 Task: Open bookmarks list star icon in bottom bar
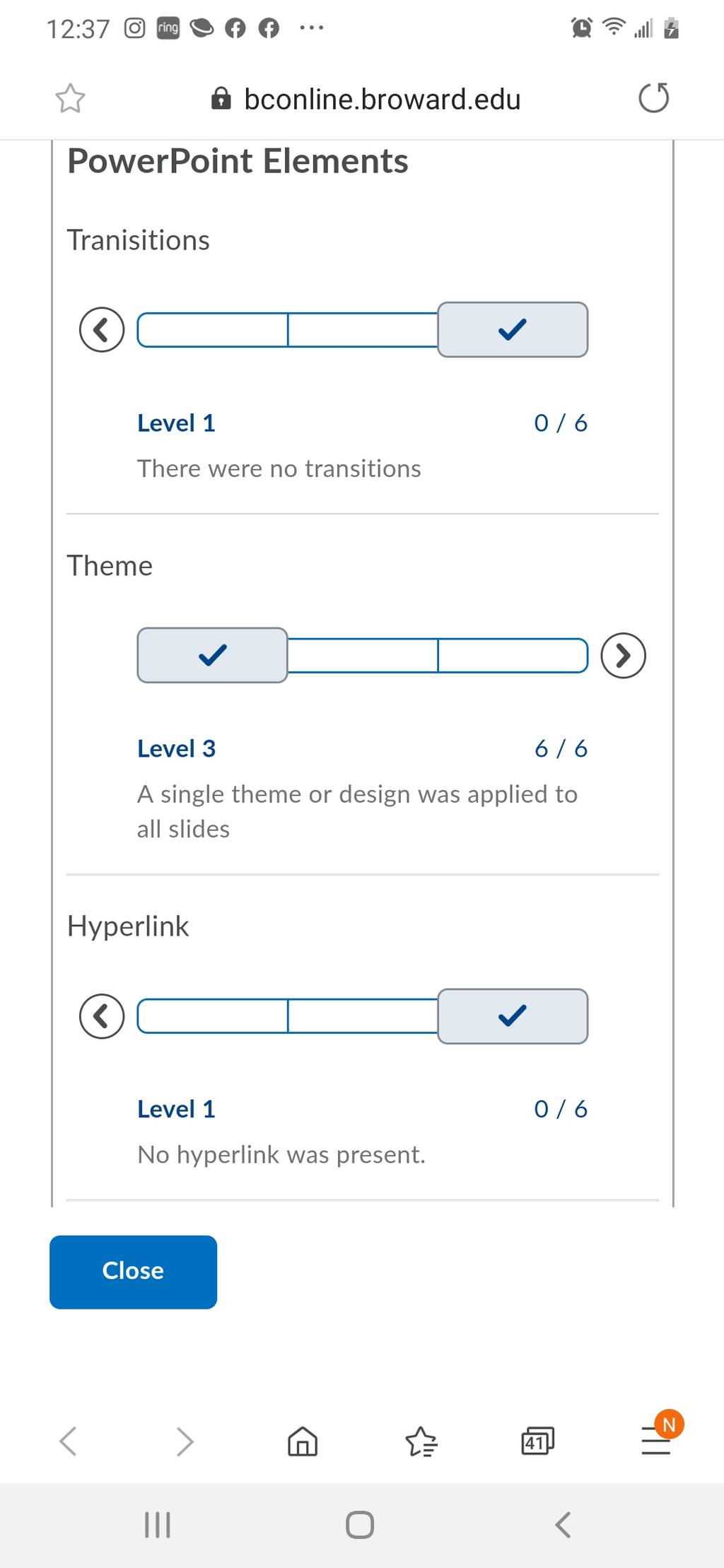[421, 1441]
